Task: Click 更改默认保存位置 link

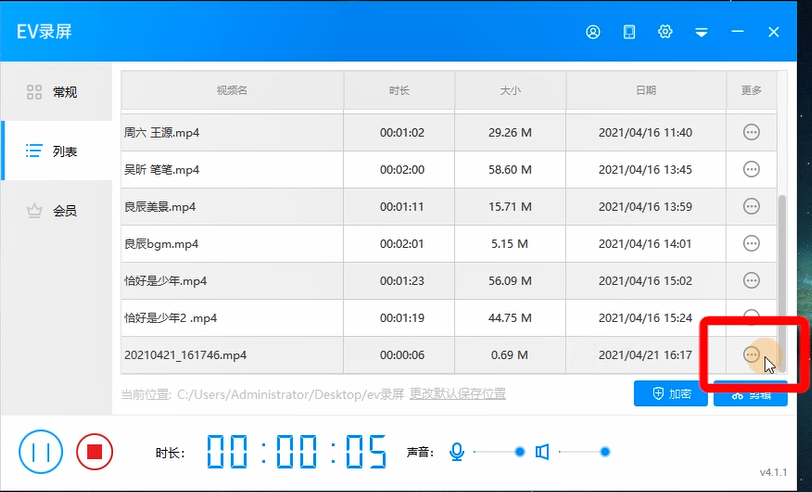Action: point(458,394)
